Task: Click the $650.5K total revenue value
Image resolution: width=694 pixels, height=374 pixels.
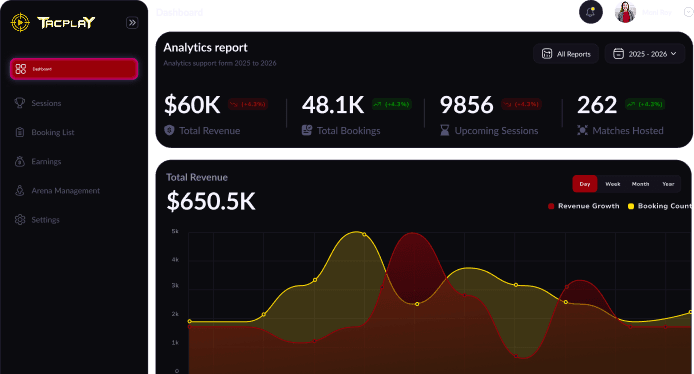Action: coord(211,201)
